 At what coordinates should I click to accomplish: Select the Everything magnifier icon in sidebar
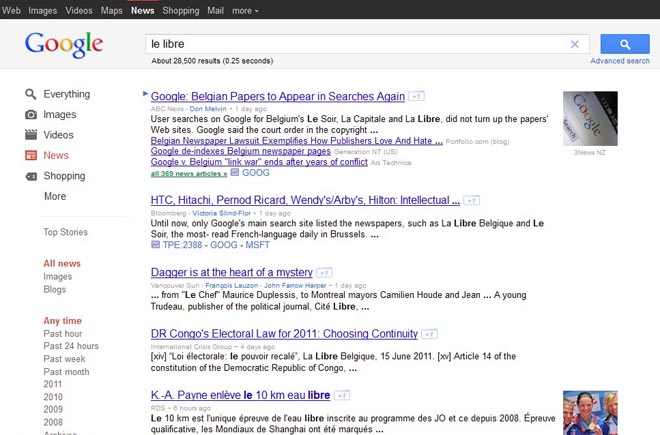(31, 94)
